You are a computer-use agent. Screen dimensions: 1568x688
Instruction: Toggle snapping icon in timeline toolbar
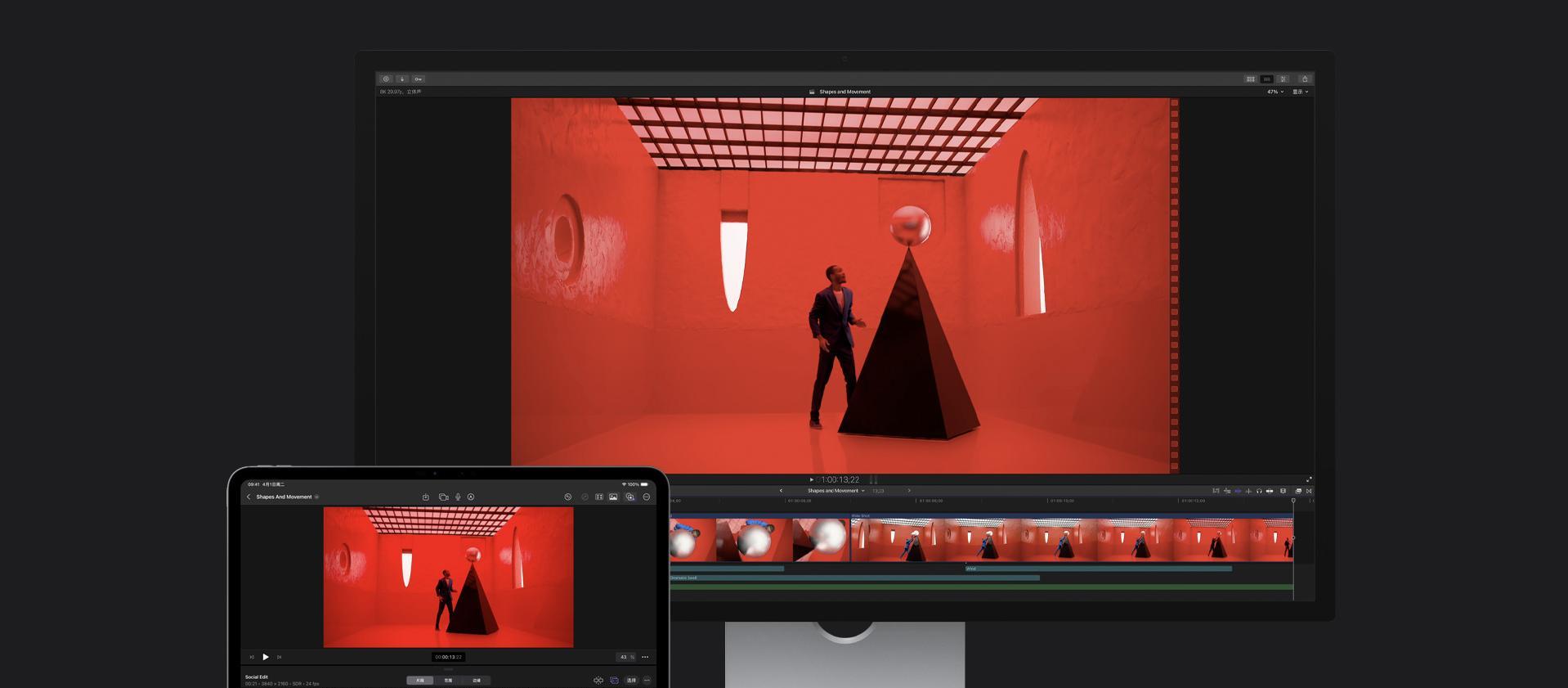coord(1248,491)
